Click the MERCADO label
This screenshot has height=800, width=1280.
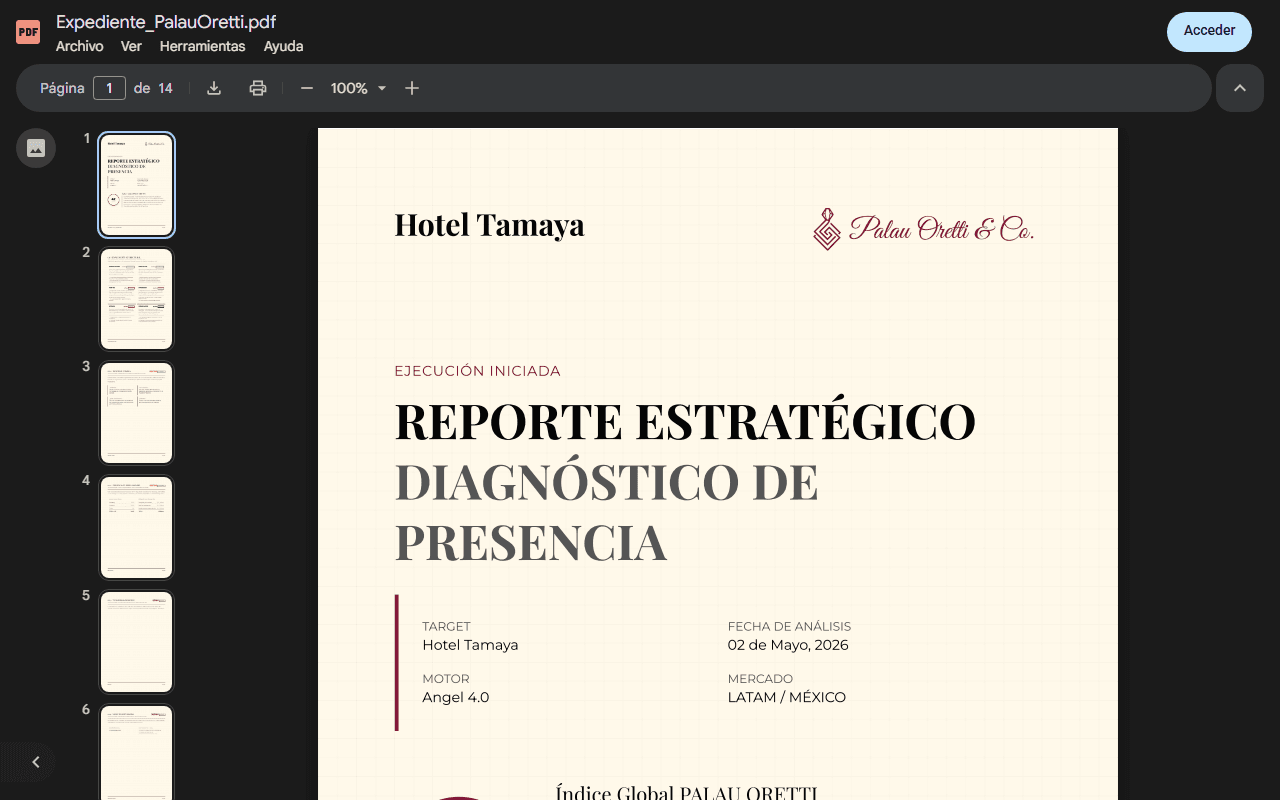[760, 678]
